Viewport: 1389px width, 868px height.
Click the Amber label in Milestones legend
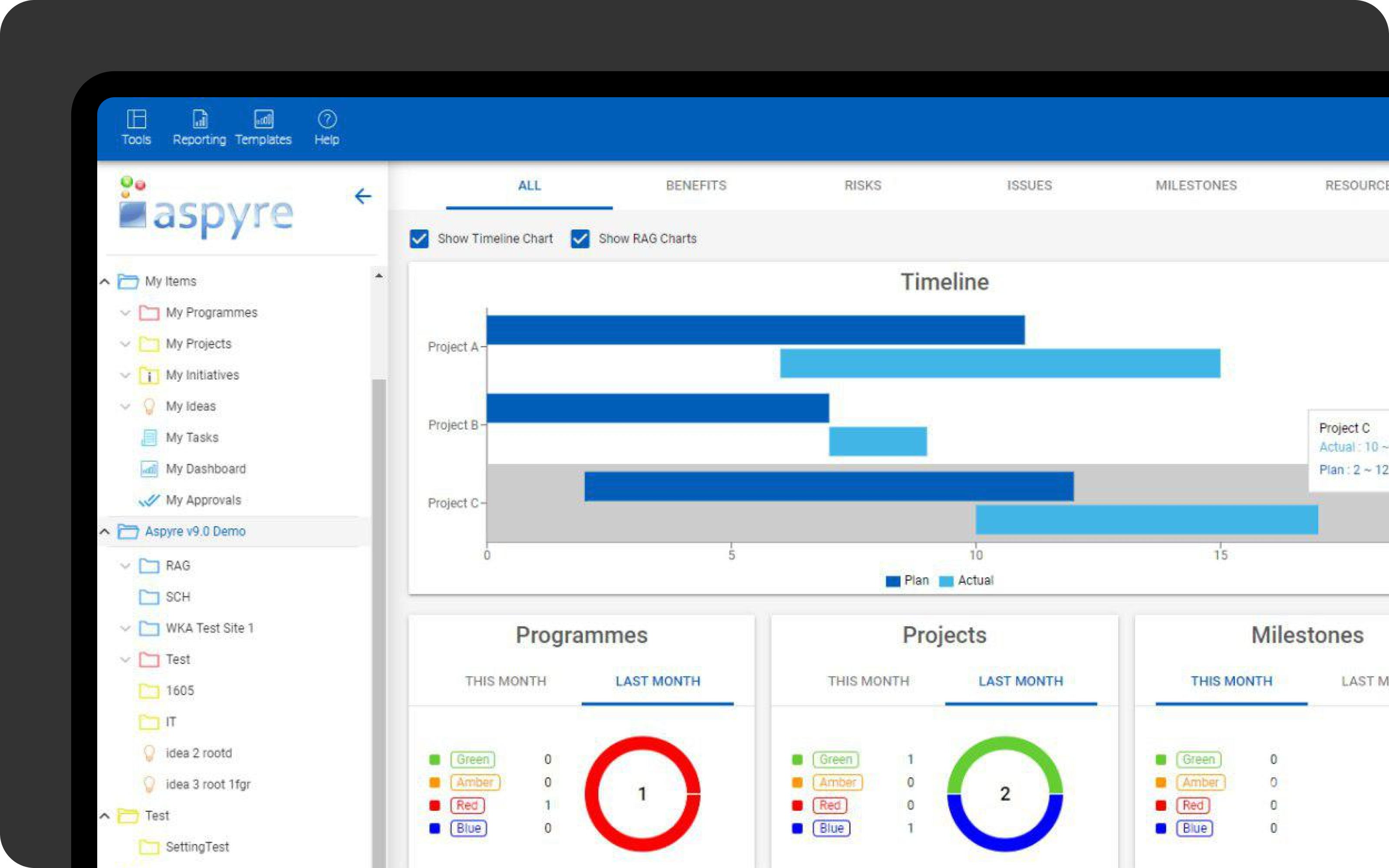click(x=1200, y=783)
